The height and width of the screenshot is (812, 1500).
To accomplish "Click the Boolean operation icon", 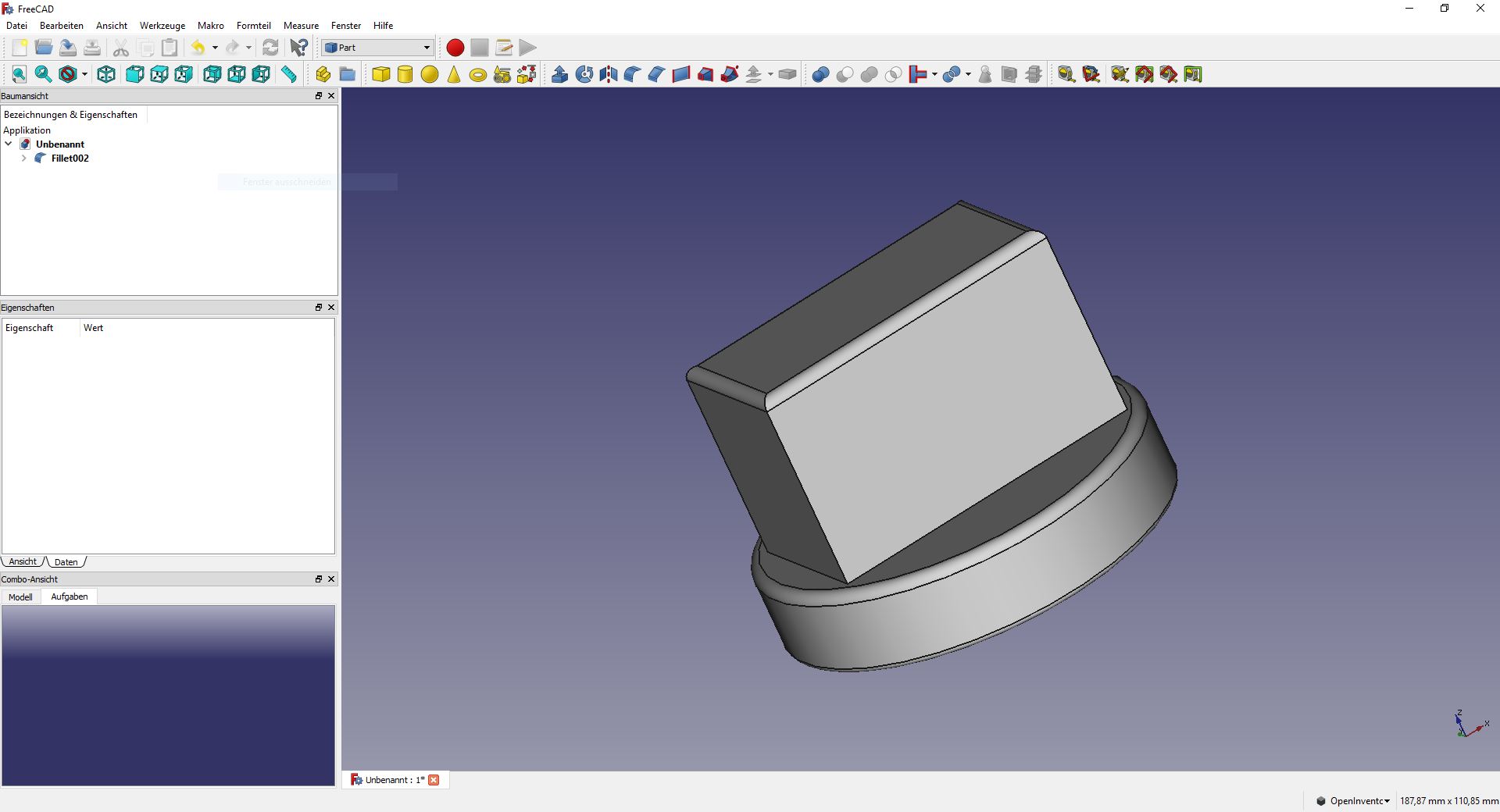I will [820, 74].
